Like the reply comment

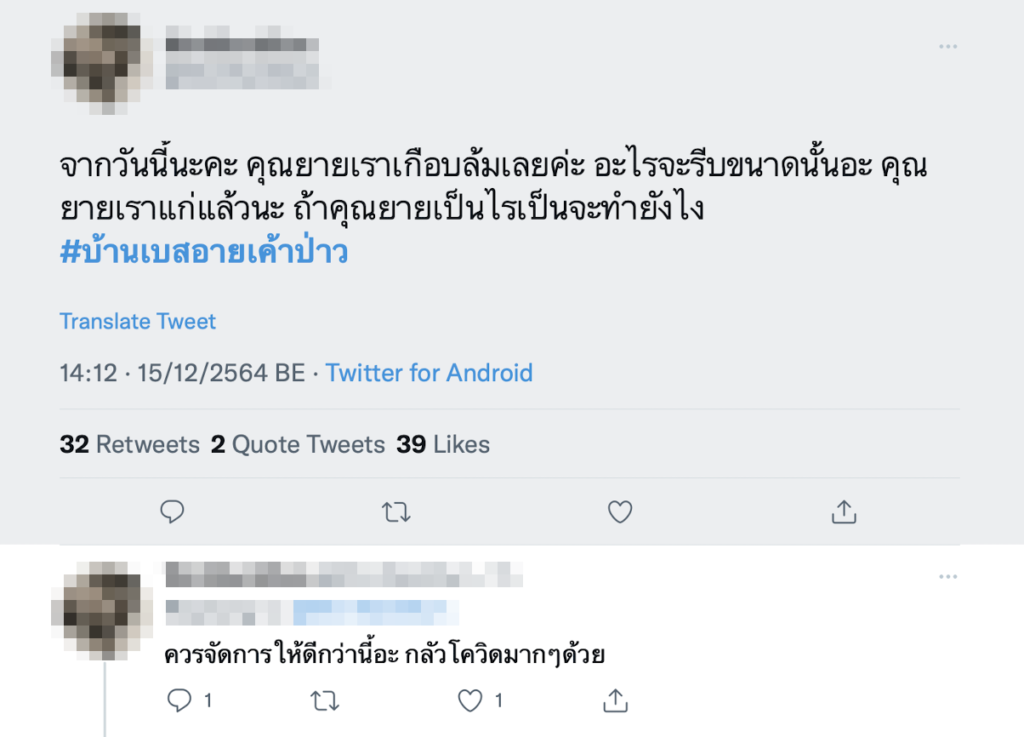coord(470,701)
